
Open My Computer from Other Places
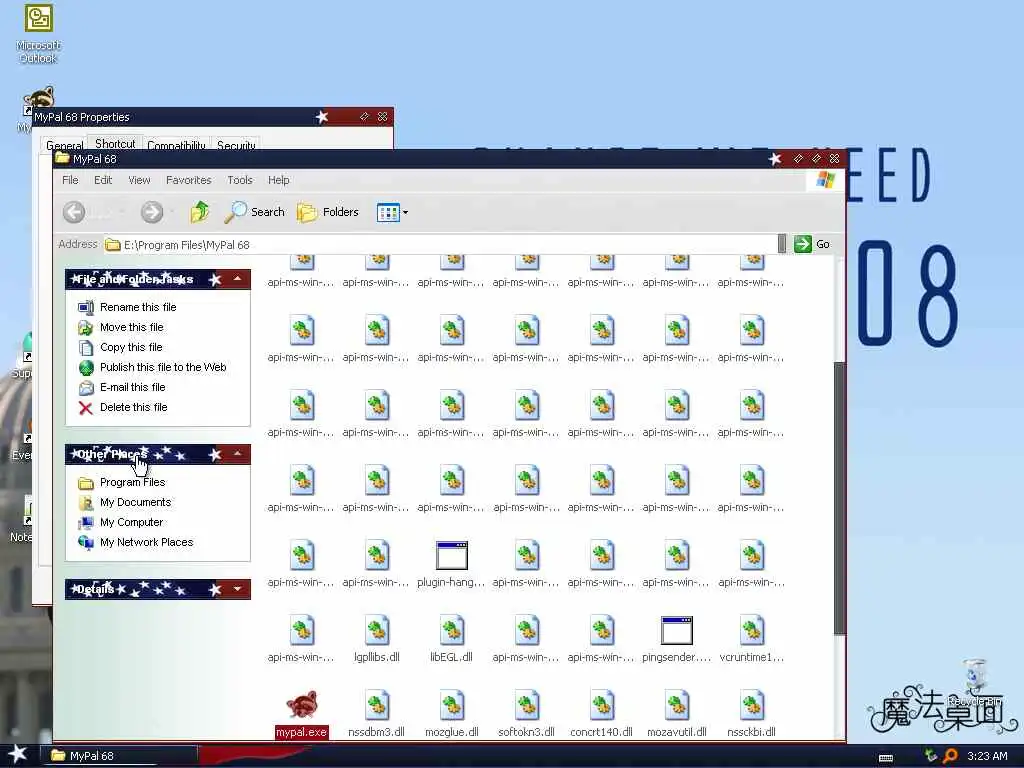(121, 522)
